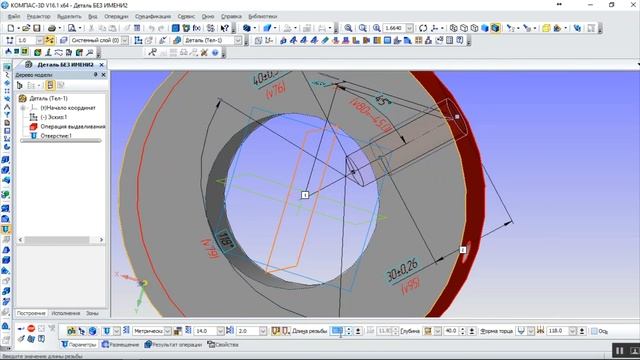
Task: Switch to the Свойства tab
Action: (223, 344)
